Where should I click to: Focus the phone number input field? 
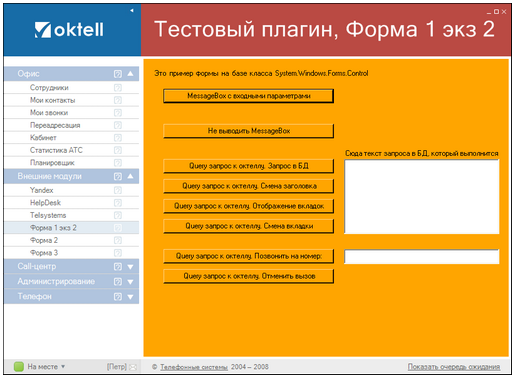(422, 256)
